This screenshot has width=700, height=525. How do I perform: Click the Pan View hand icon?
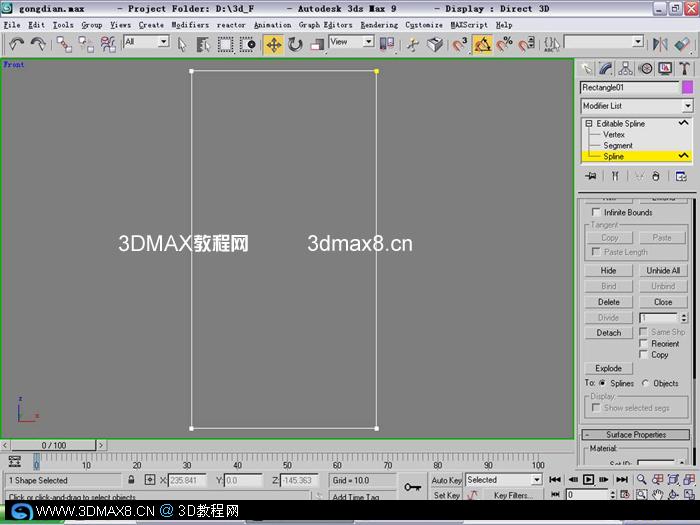click(x=657, y=494)
